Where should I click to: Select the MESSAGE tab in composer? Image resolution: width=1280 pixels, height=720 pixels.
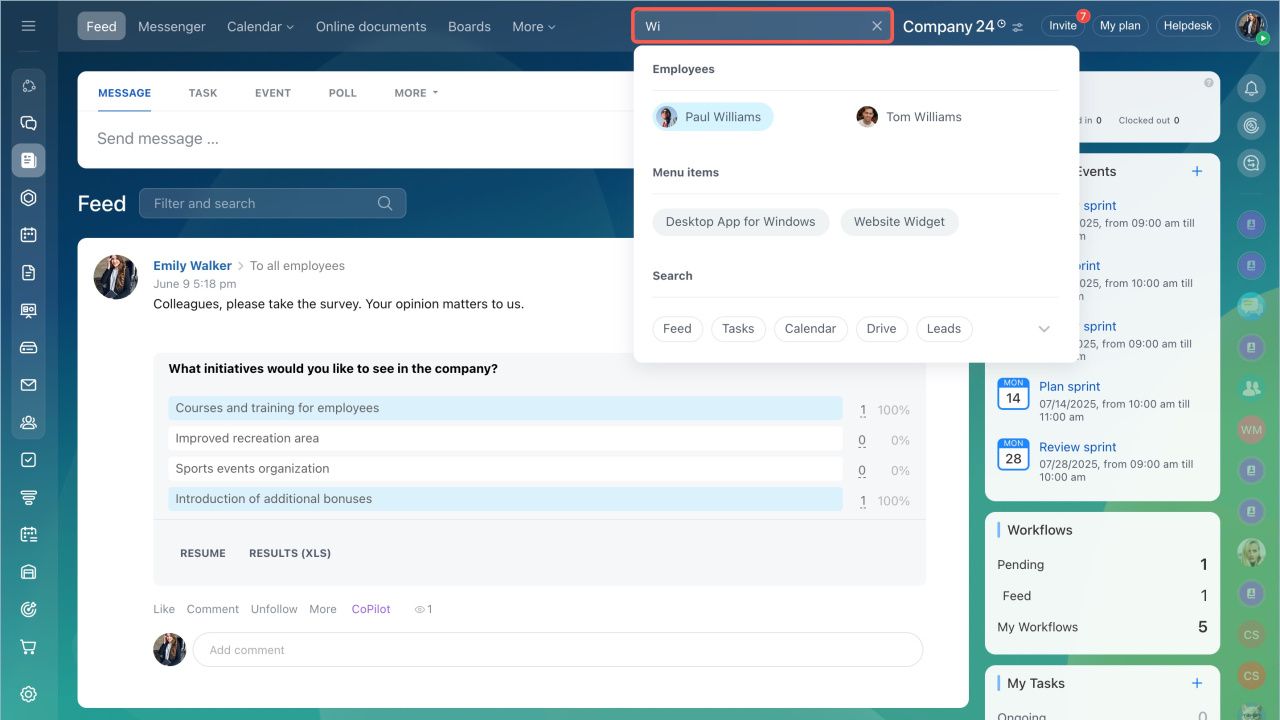pyautogui.click(x=124, y=93)
